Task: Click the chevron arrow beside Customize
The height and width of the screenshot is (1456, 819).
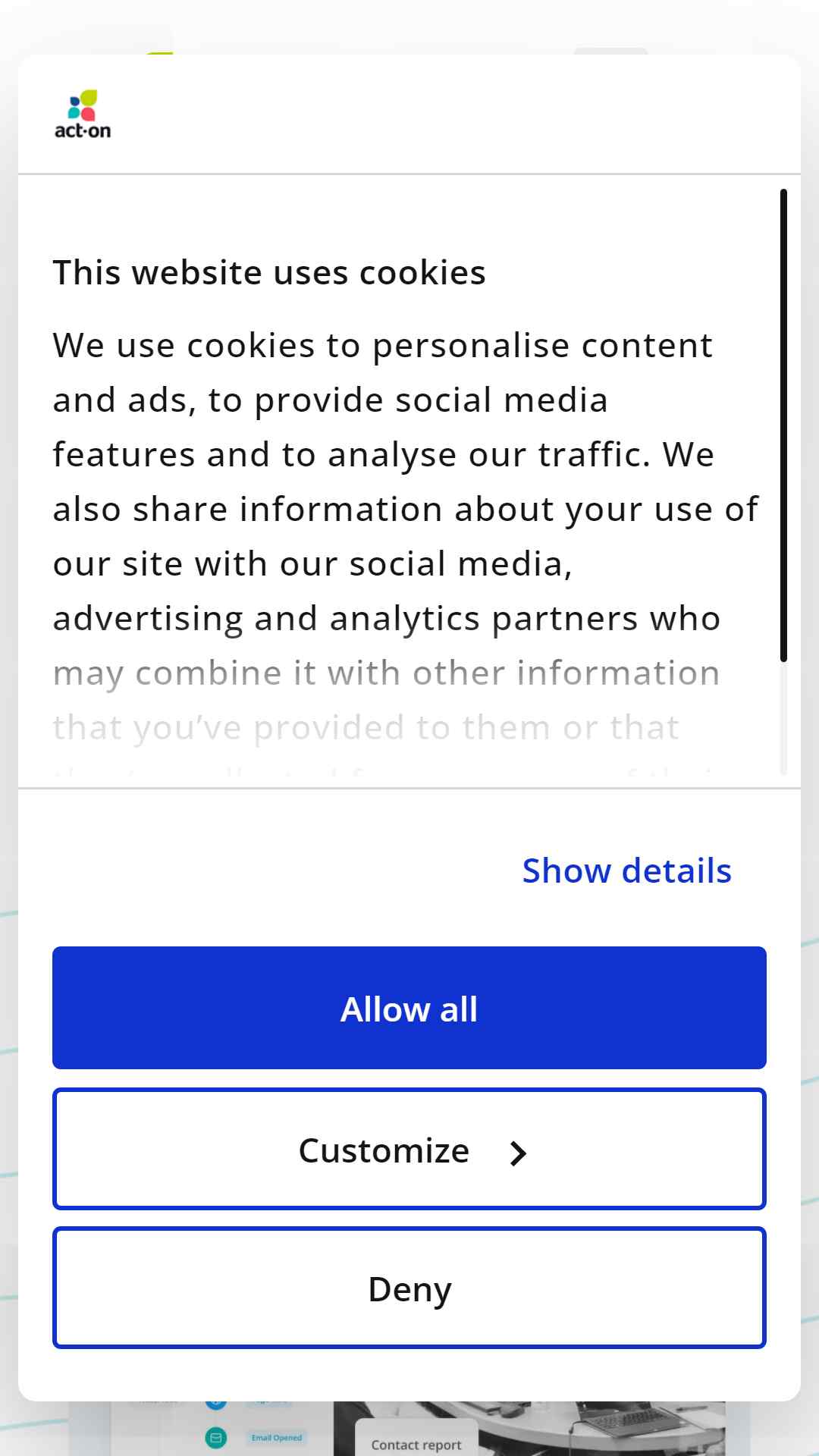Action: (518, 1153)
